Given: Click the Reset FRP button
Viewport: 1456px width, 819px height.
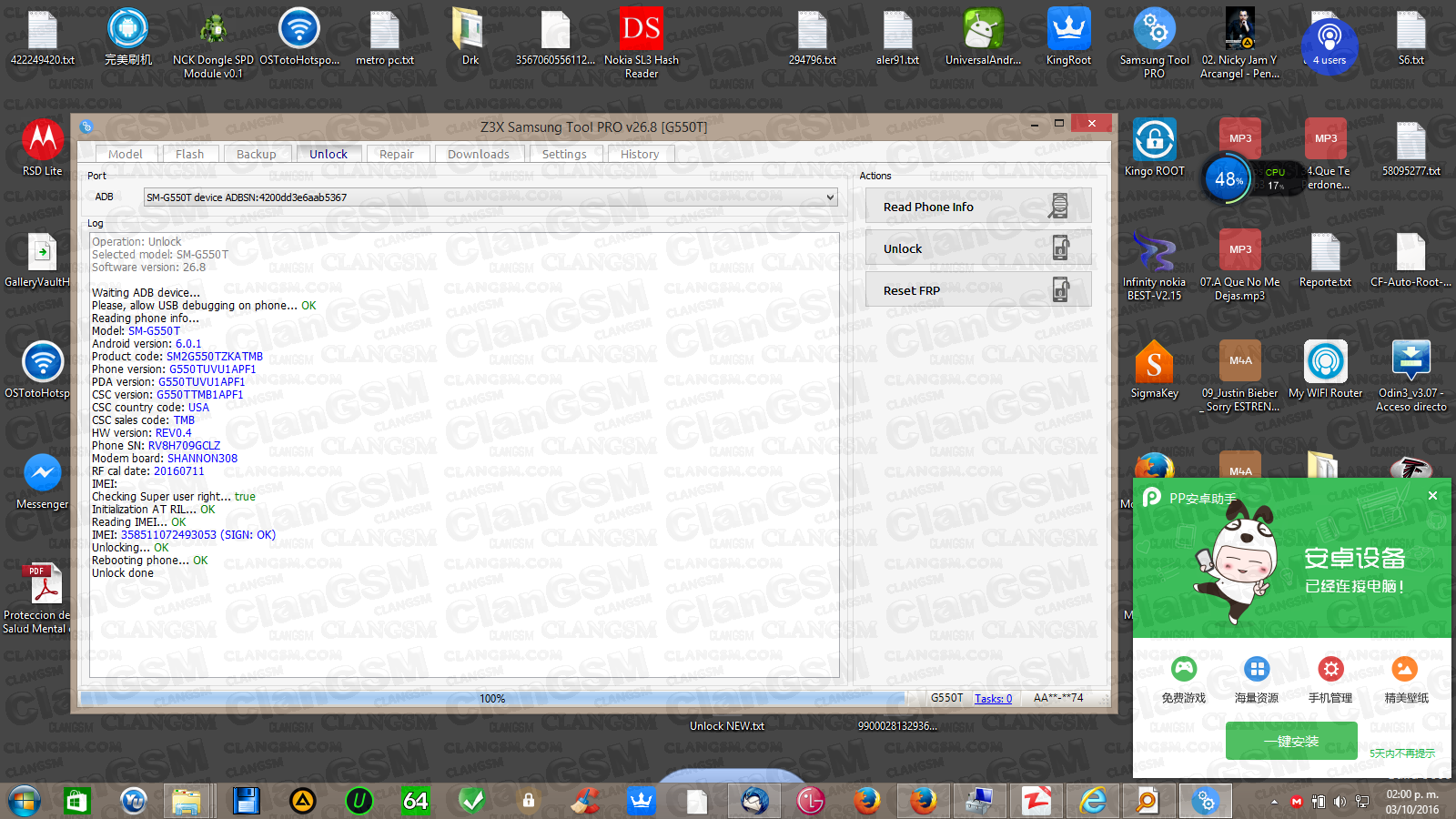Looking at the screenshot, I should coord(978,290).
